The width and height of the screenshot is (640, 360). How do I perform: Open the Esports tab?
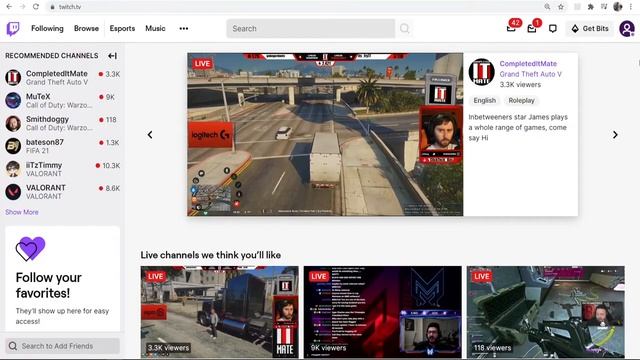(122, 29)
